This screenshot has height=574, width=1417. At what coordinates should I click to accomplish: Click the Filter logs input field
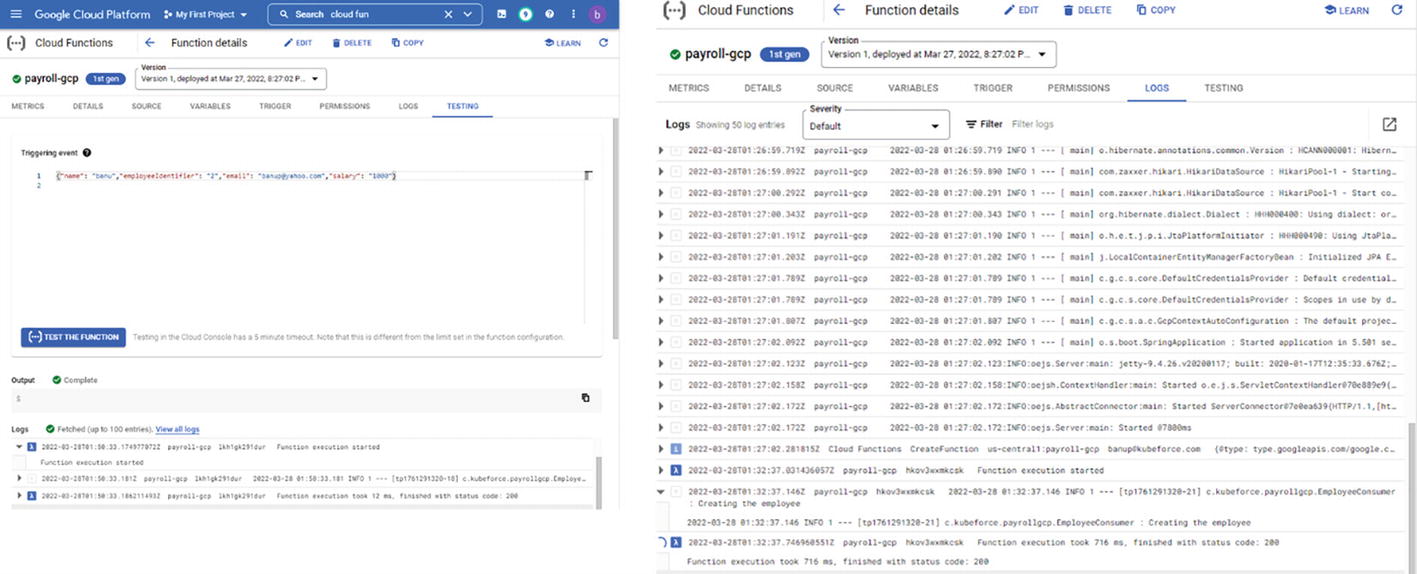click(x=1033, y=125)
